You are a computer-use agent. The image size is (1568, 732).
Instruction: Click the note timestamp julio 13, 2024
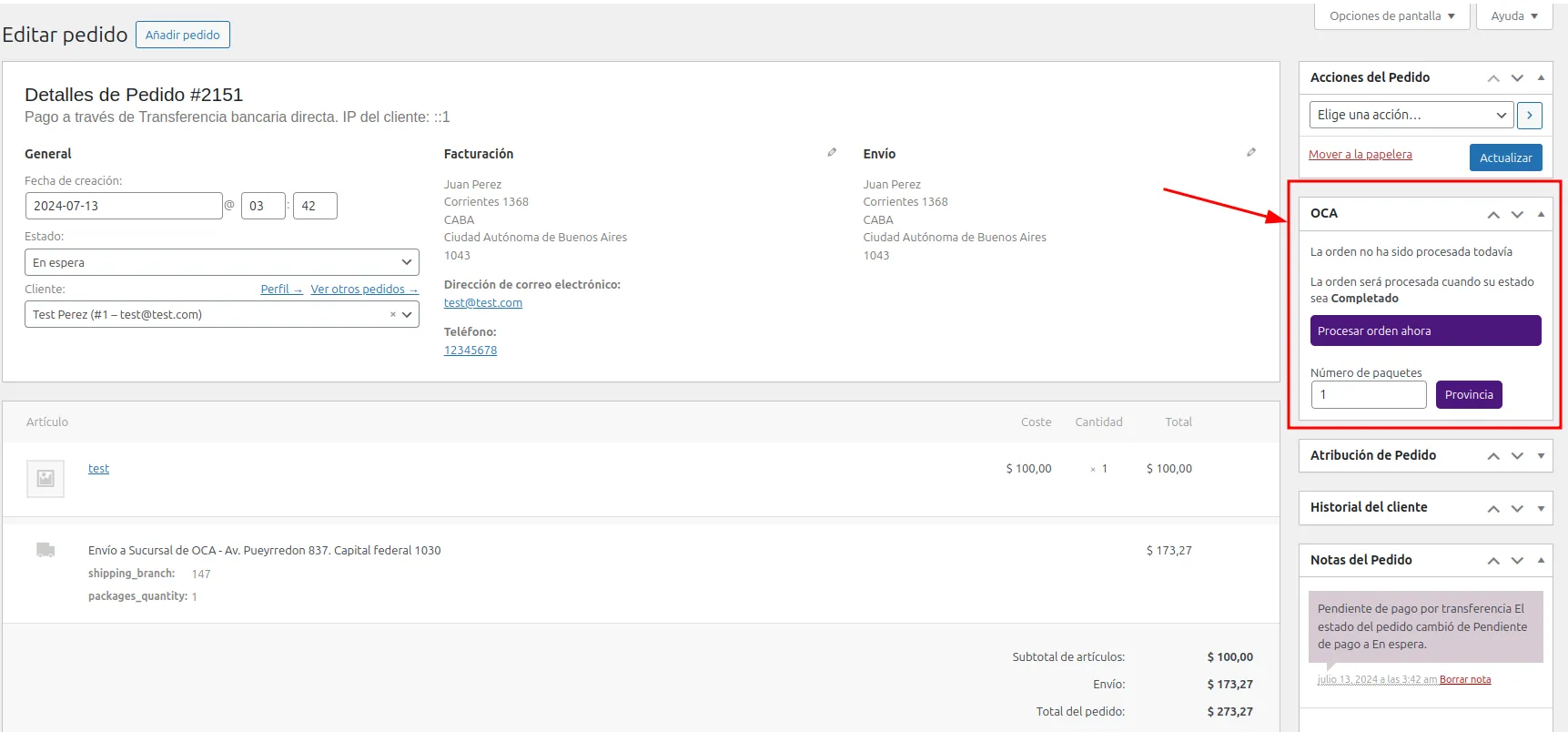(1377, 680)
